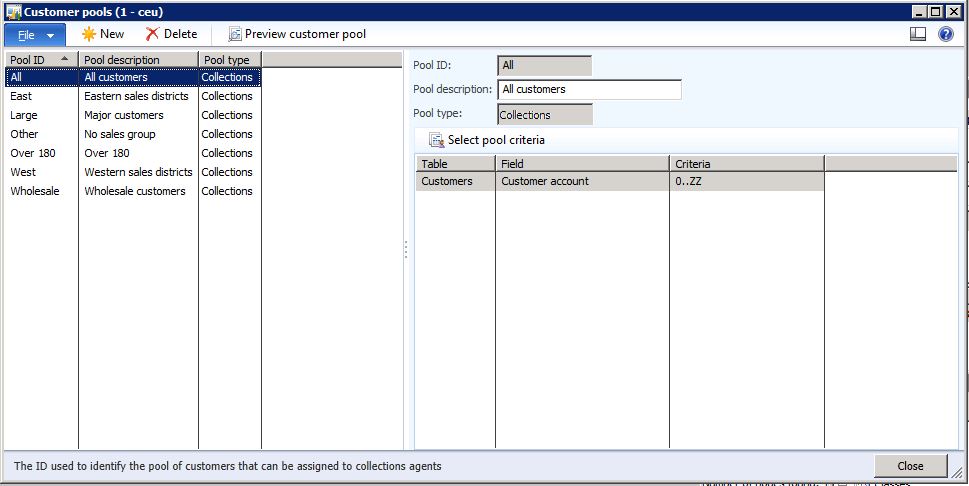Toggle the view layout icon

point(918,34)
